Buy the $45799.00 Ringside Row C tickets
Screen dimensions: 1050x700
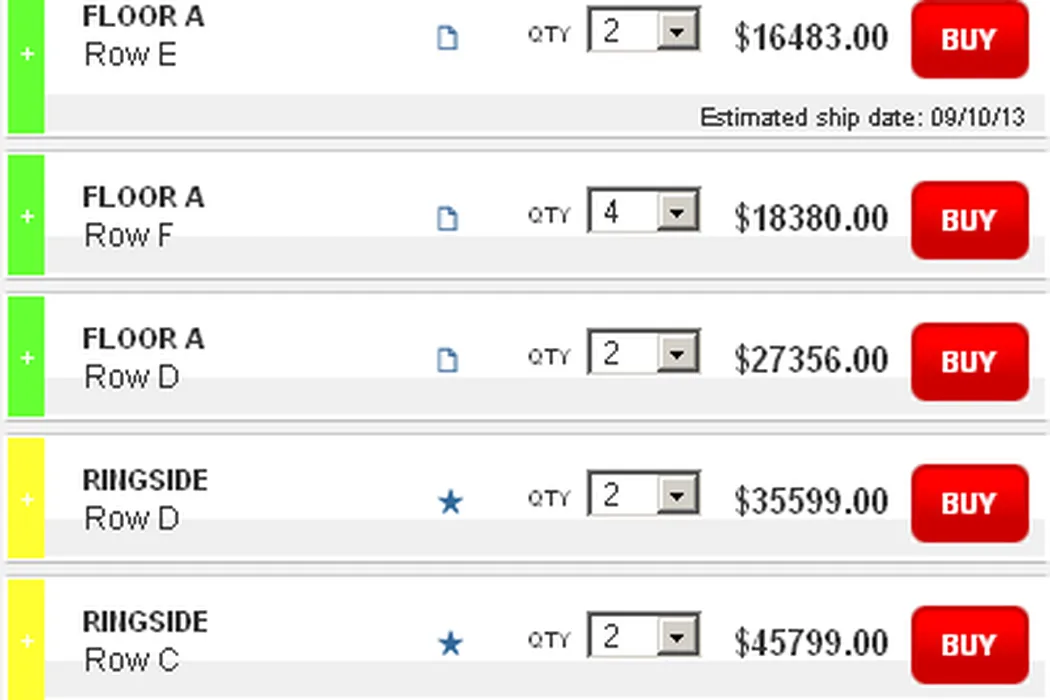969,645
